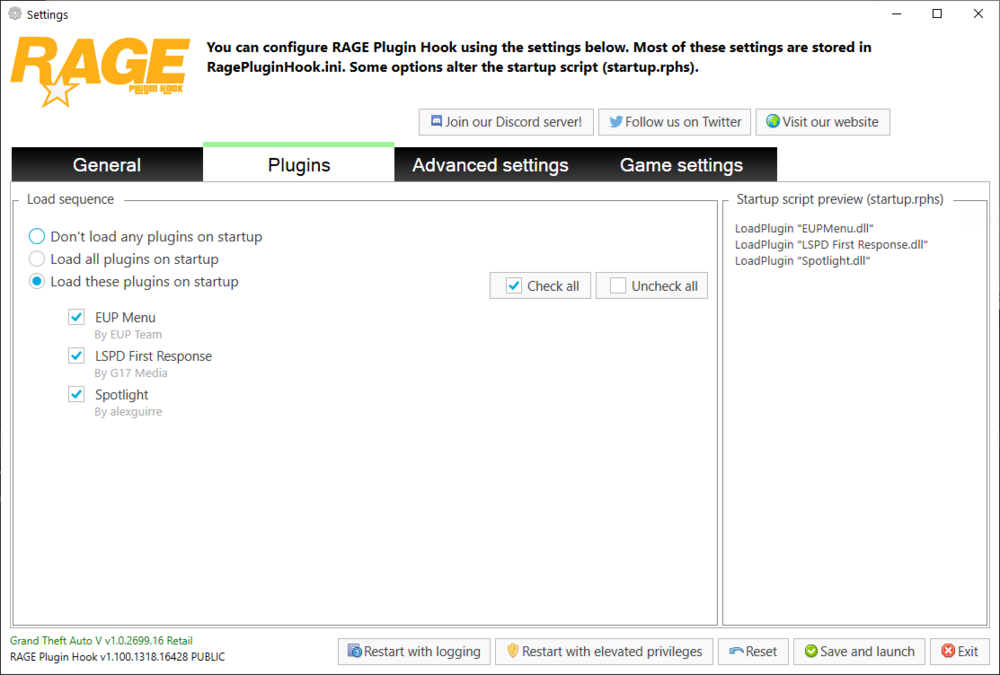Screen dimensions: 1000x675
Task: Click the Twitter bird icon
Action: click(615, 121)
